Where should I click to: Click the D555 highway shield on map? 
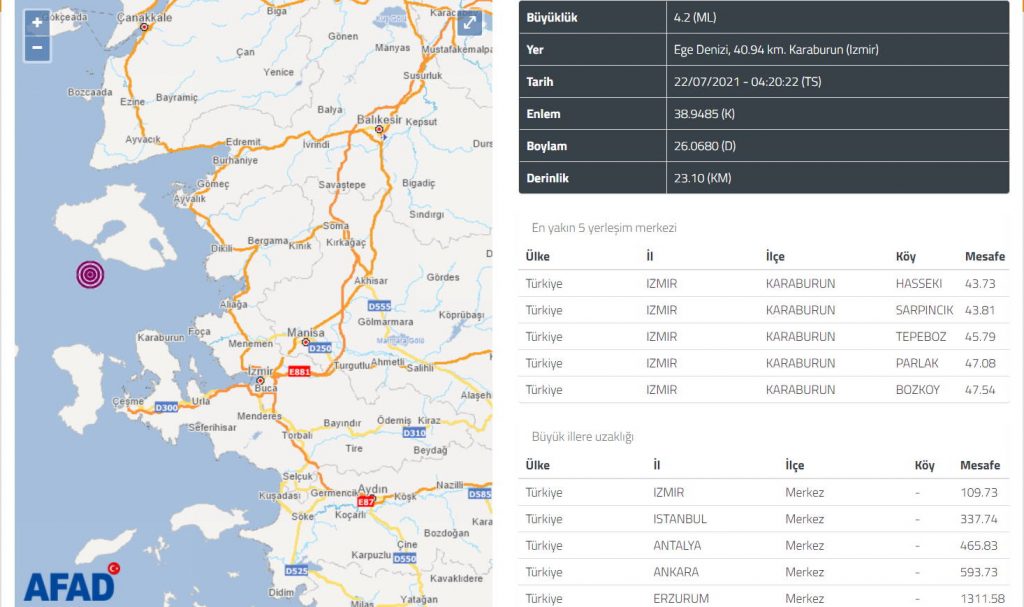coord(379,305)
